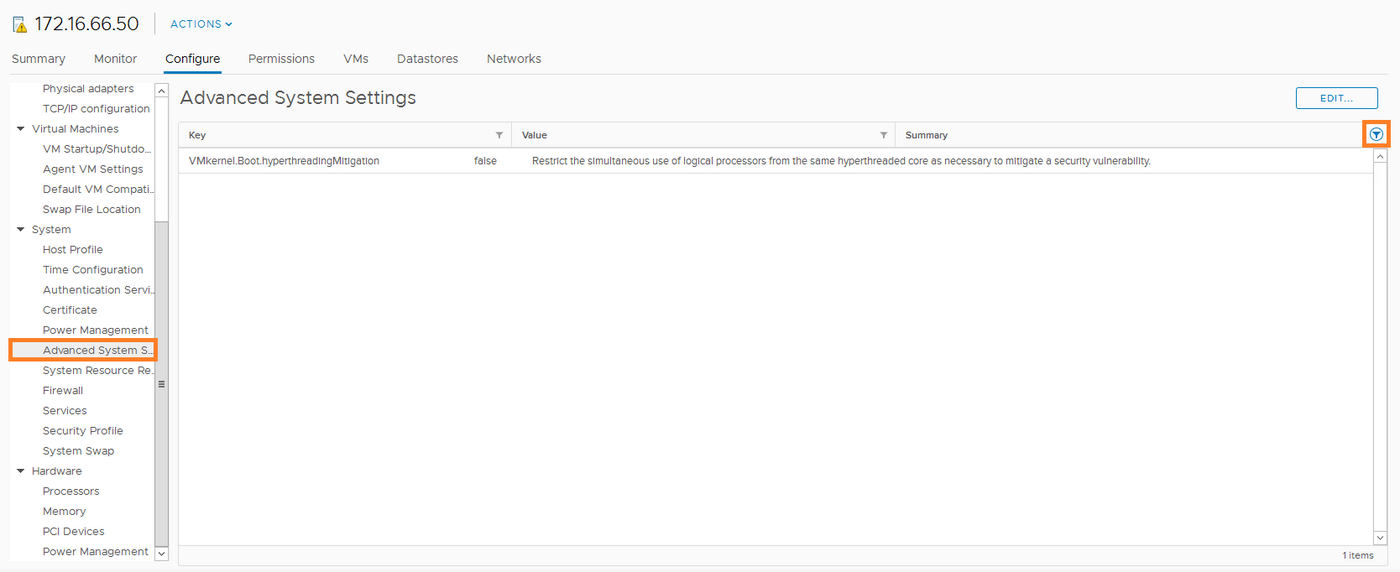Click the sidebar scroll up arrow
Viewport: 1400px width, 572px height.
tap(162, 91)
